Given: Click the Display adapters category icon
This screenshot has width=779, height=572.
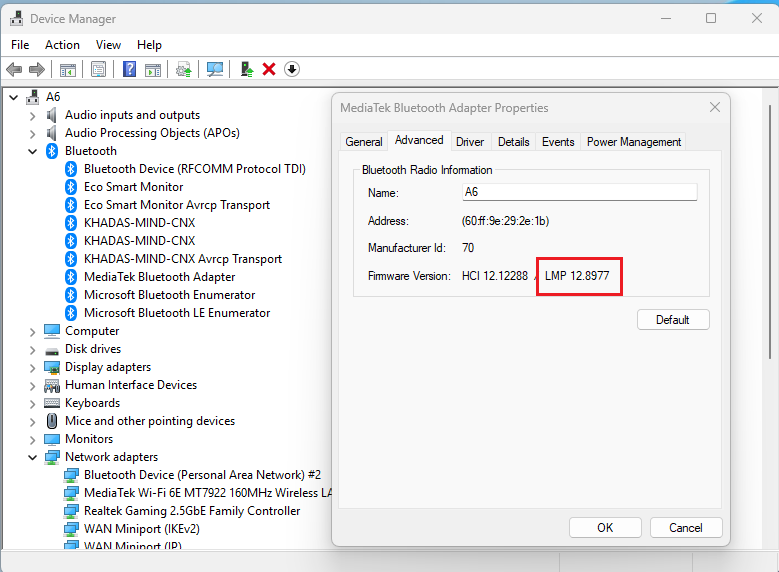Looking at the screenshot, I should pyautogui.click(x=52, y=368).
